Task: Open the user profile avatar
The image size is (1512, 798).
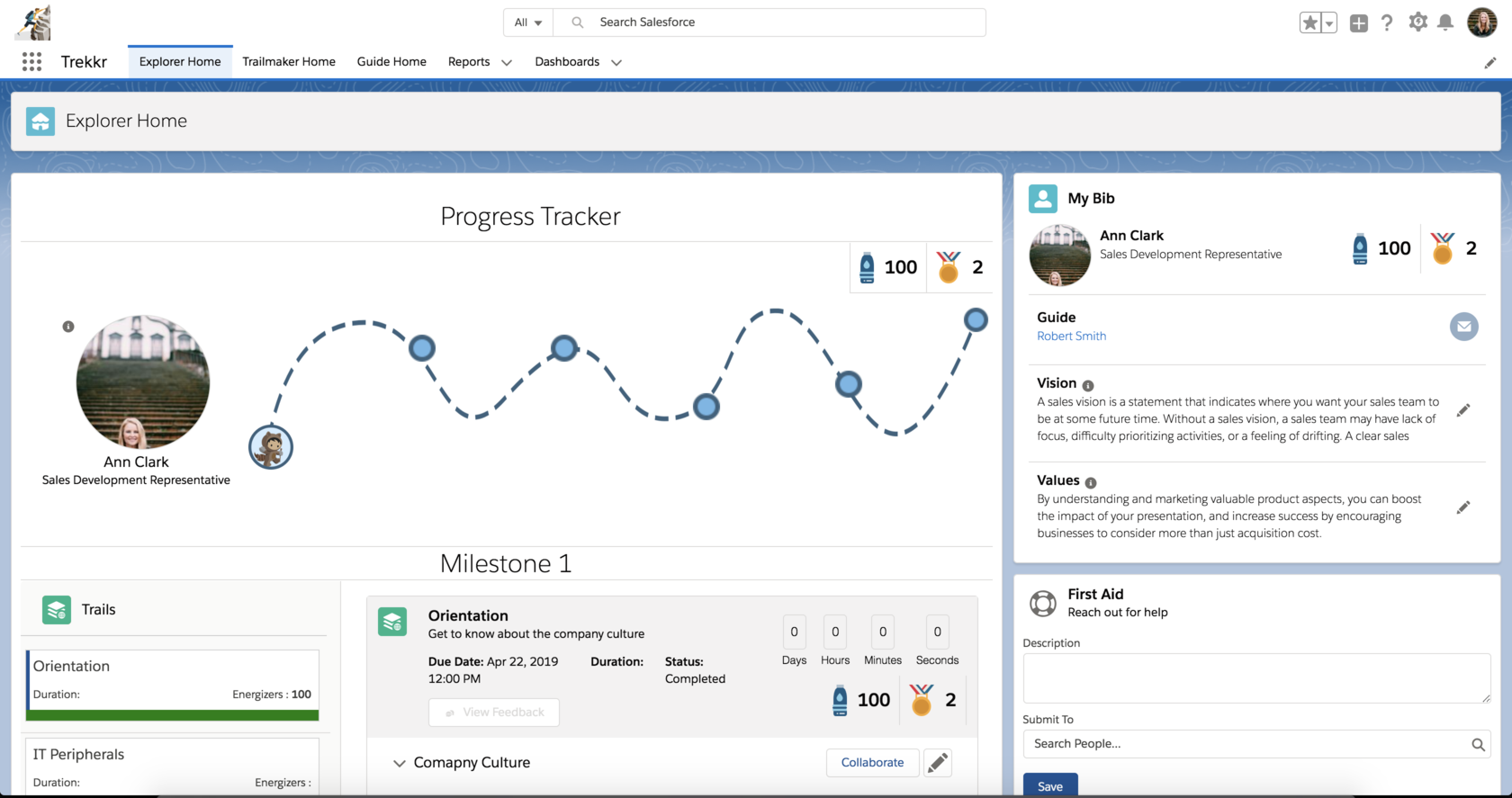Action: (x=1482, y=22)
